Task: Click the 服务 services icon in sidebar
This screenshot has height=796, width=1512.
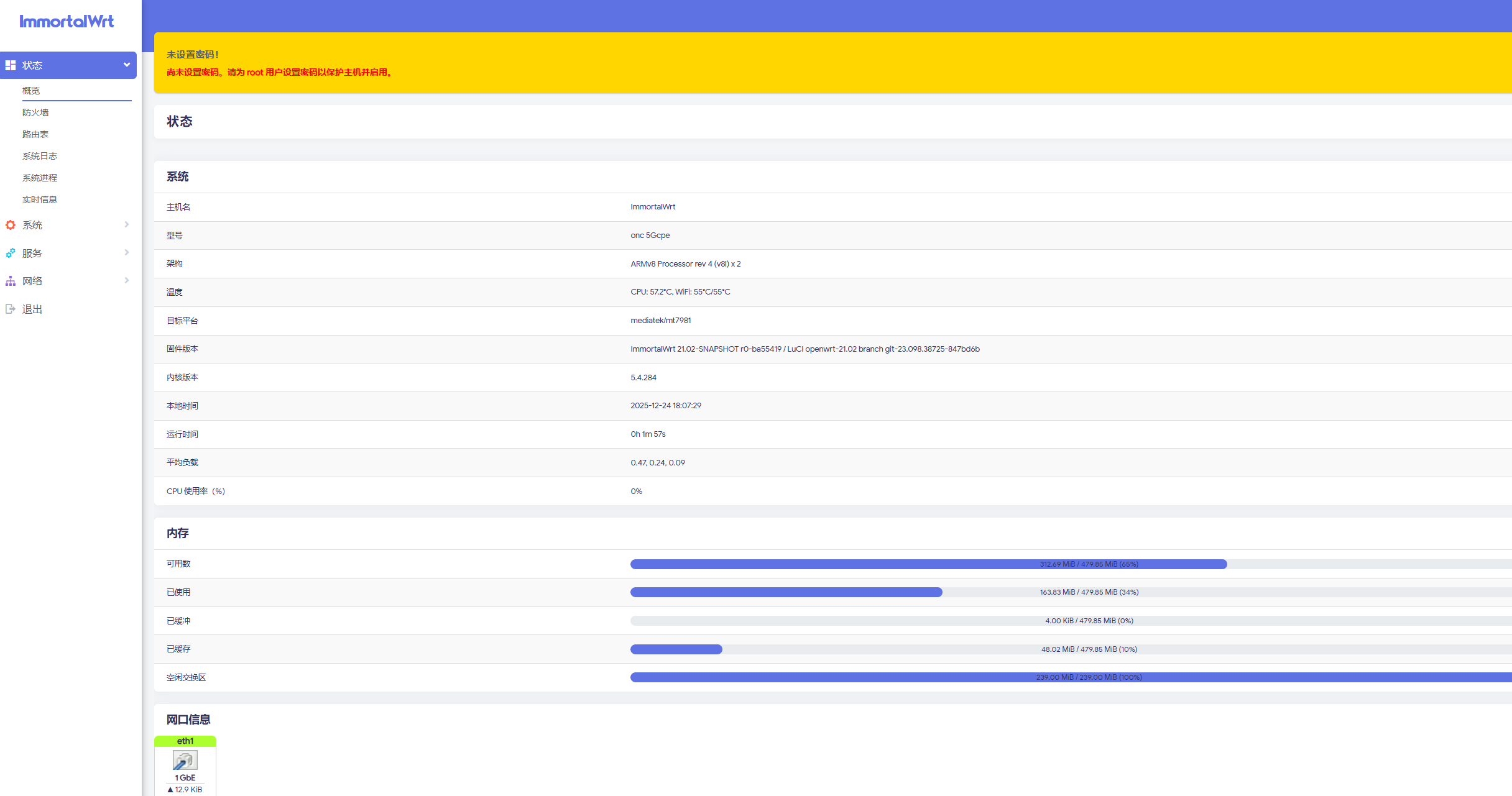Action: 11,253
